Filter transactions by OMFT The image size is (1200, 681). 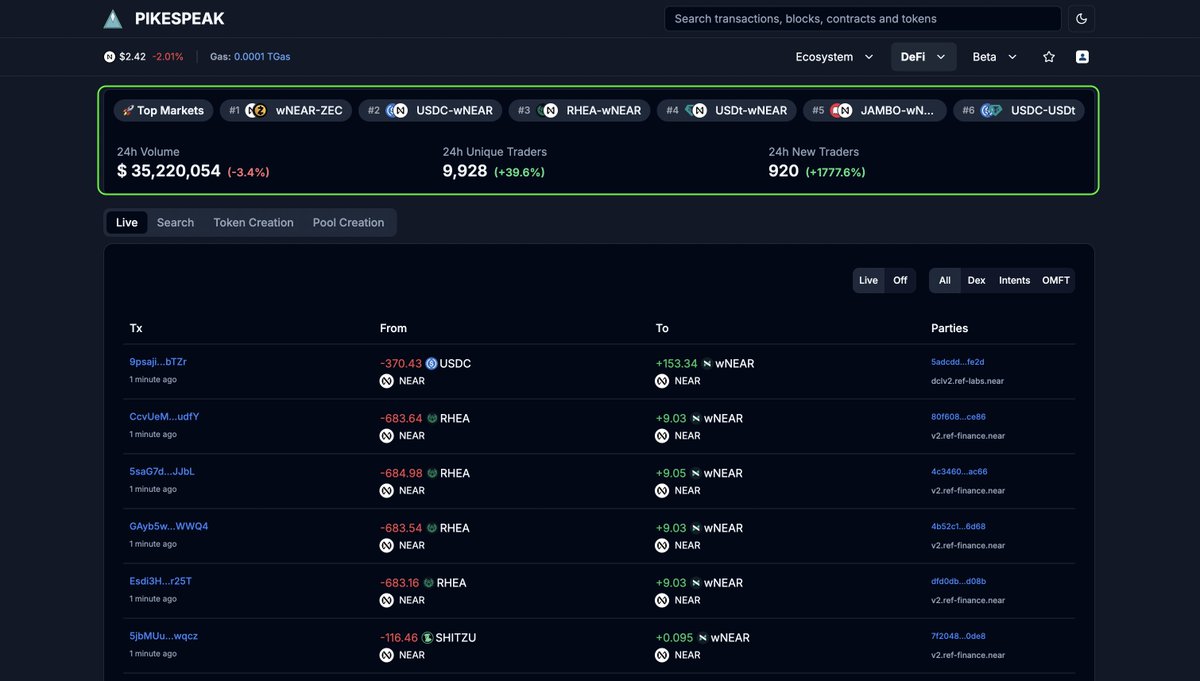(x=1056, y=280)
